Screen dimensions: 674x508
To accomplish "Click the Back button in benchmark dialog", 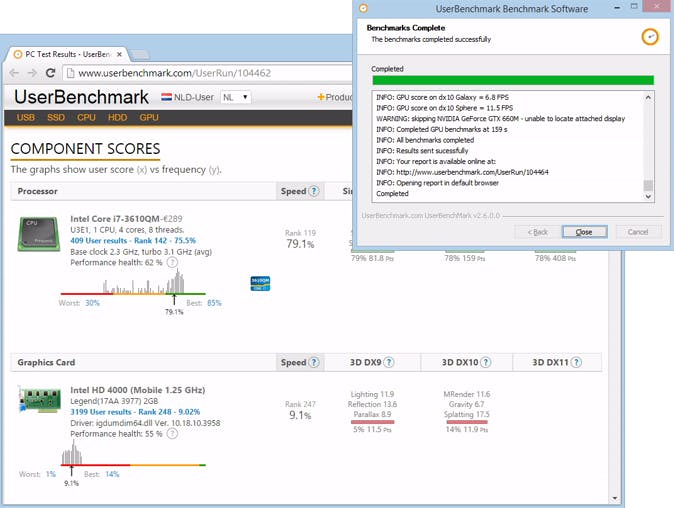I will click(537, 232).
